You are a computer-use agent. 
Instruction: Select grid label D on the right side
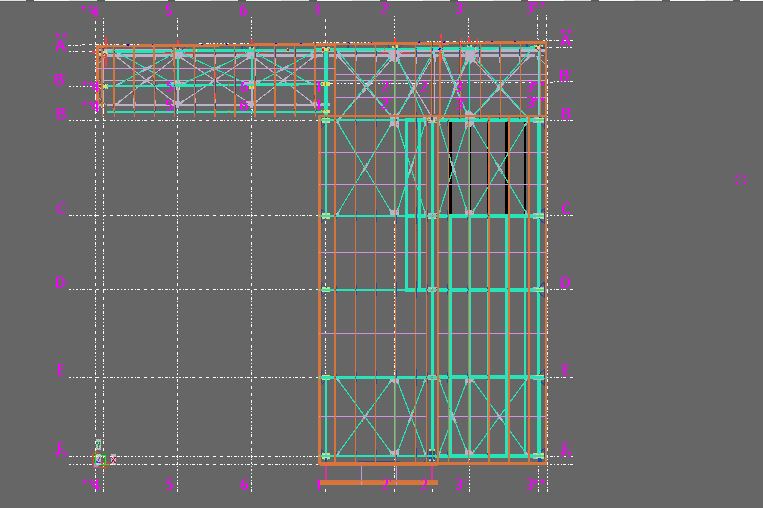[565, 283]
